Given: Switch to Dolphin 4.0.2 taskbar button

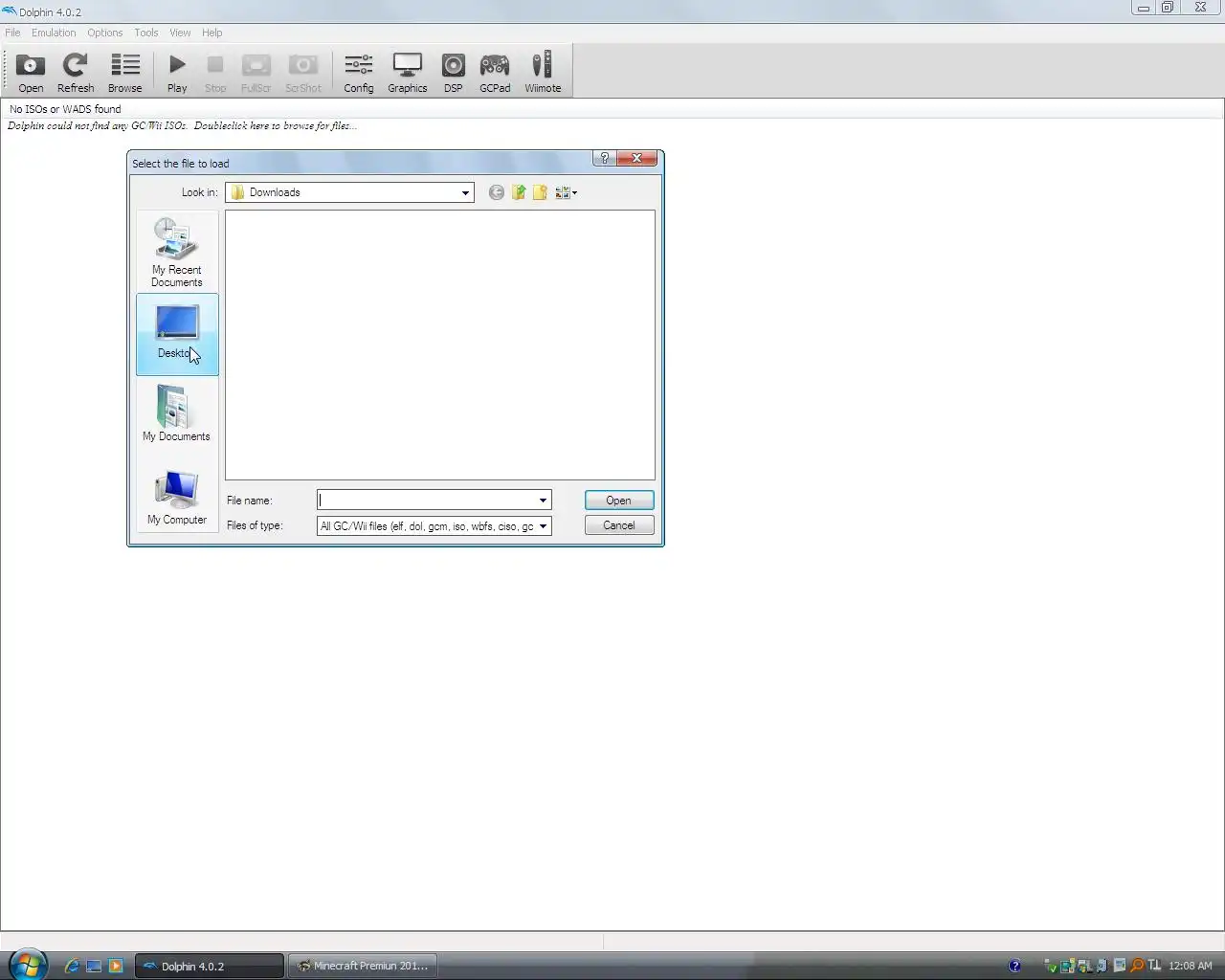Looking at the screenshot, I should 210,966.
